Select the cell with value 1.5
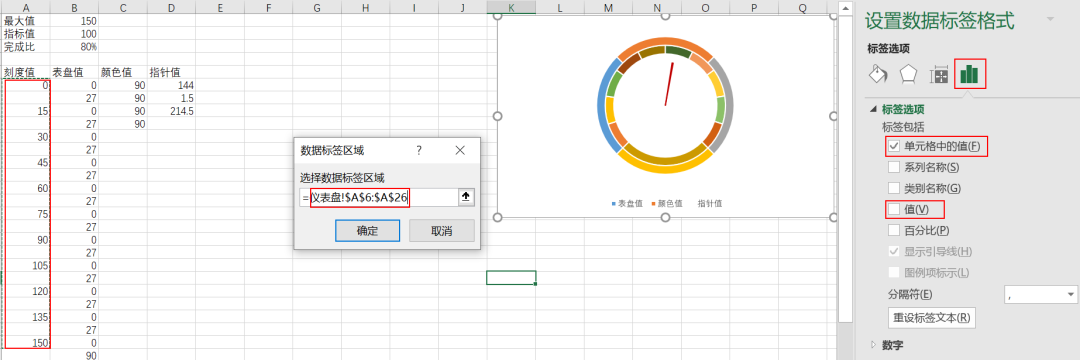This screenshot has width=1080, height=360. (172, 98)
